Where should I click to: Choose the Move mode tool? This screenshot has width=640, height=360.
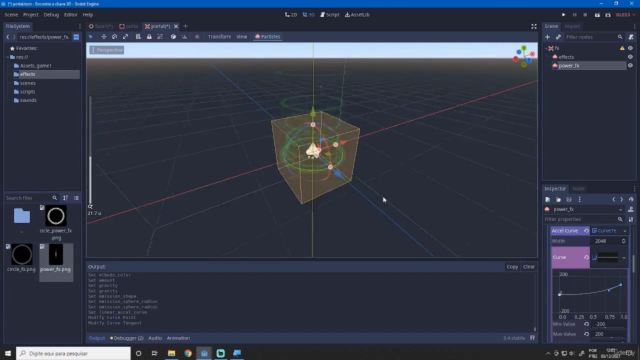tap(104, 37)
